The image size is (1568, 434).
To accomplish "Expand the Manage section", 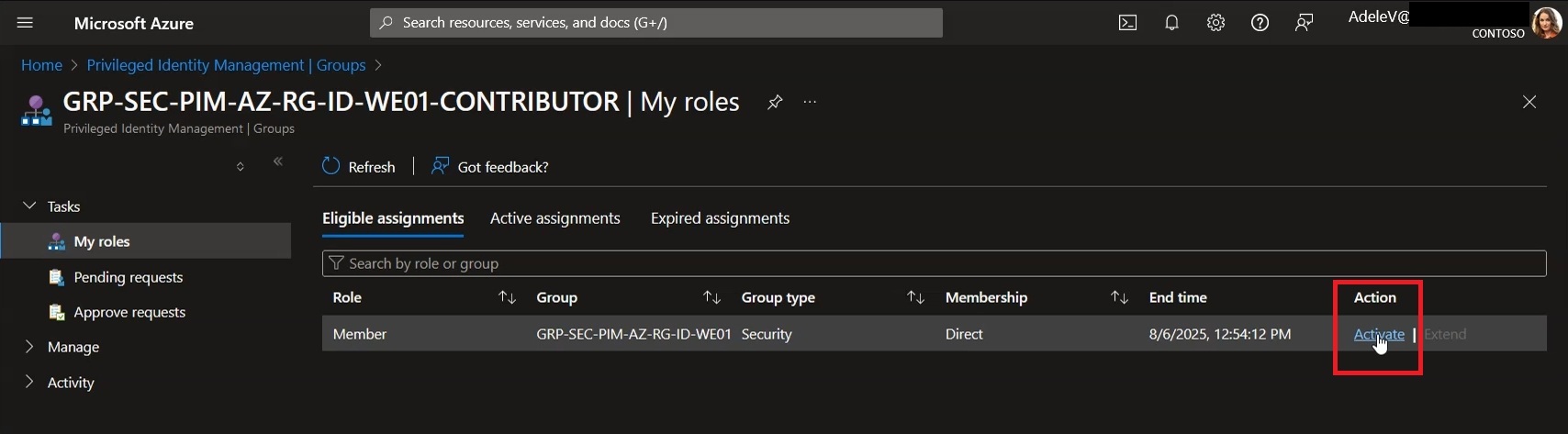I will tap(29, 347).
